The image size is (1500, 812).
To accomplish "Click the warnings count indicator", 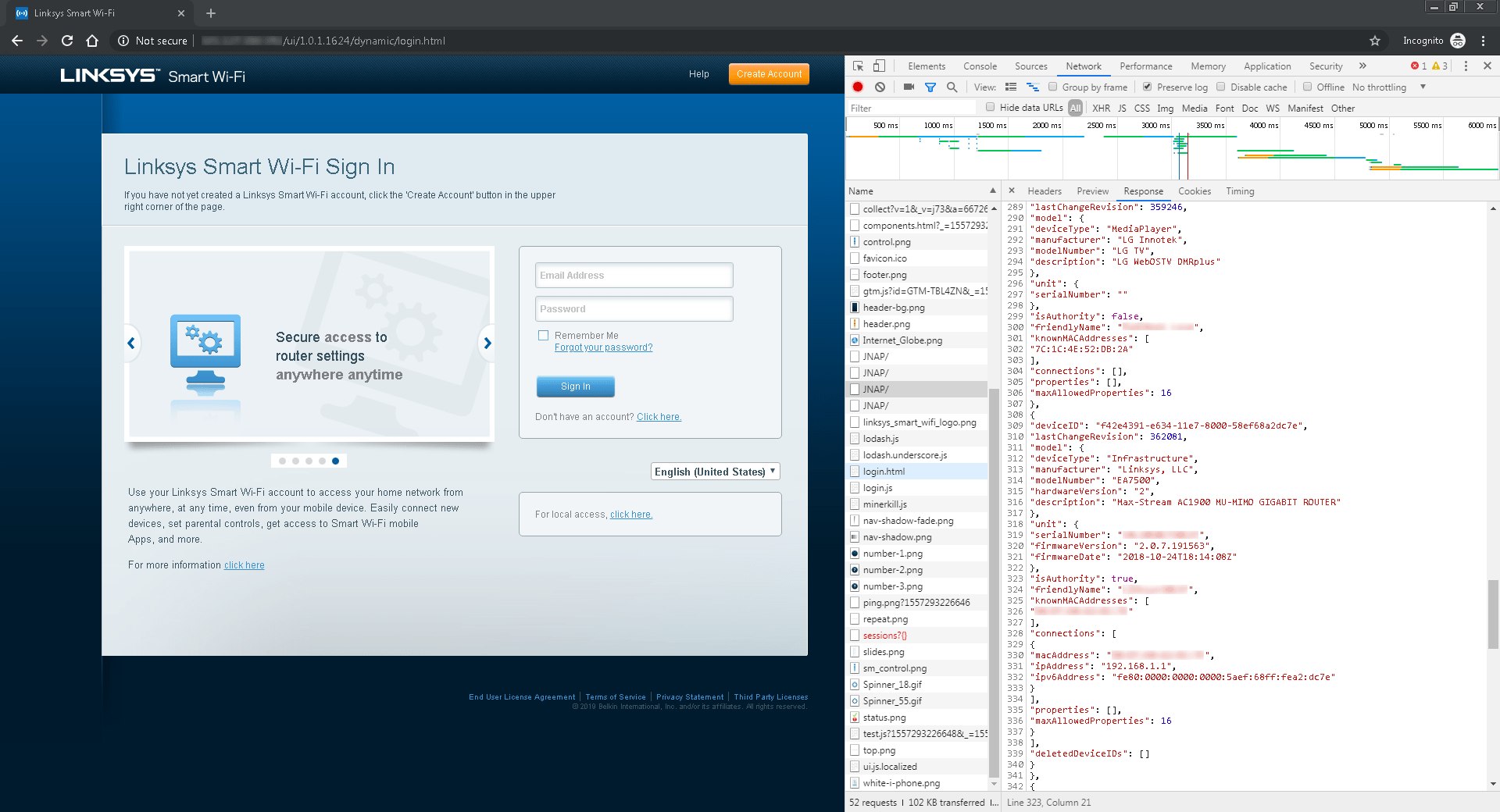I will click(x=1440, y=66).
